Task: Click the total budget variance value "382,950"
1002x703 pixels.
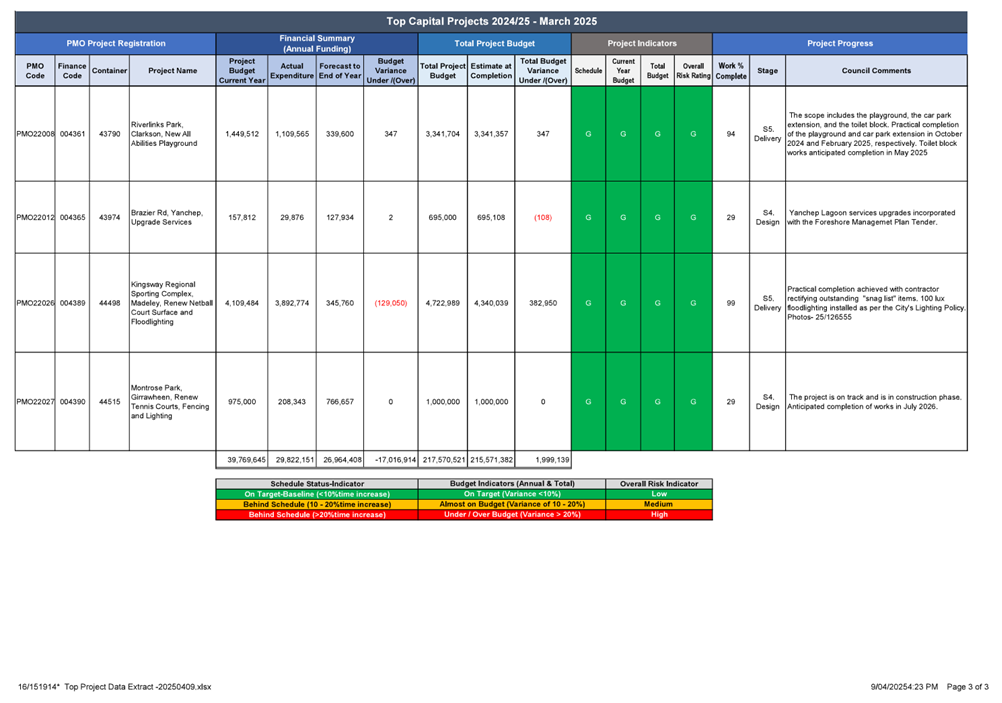Action: [x=543, y=303]
